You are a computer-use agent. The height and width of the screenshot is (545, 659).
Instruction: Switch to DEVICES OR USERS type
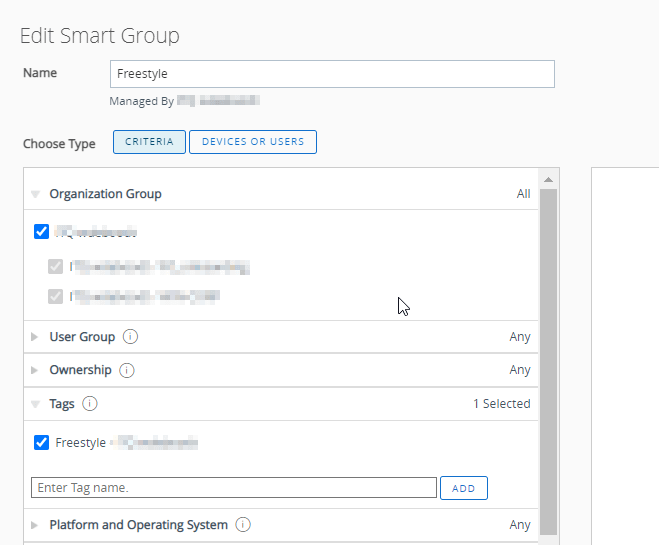253,142
